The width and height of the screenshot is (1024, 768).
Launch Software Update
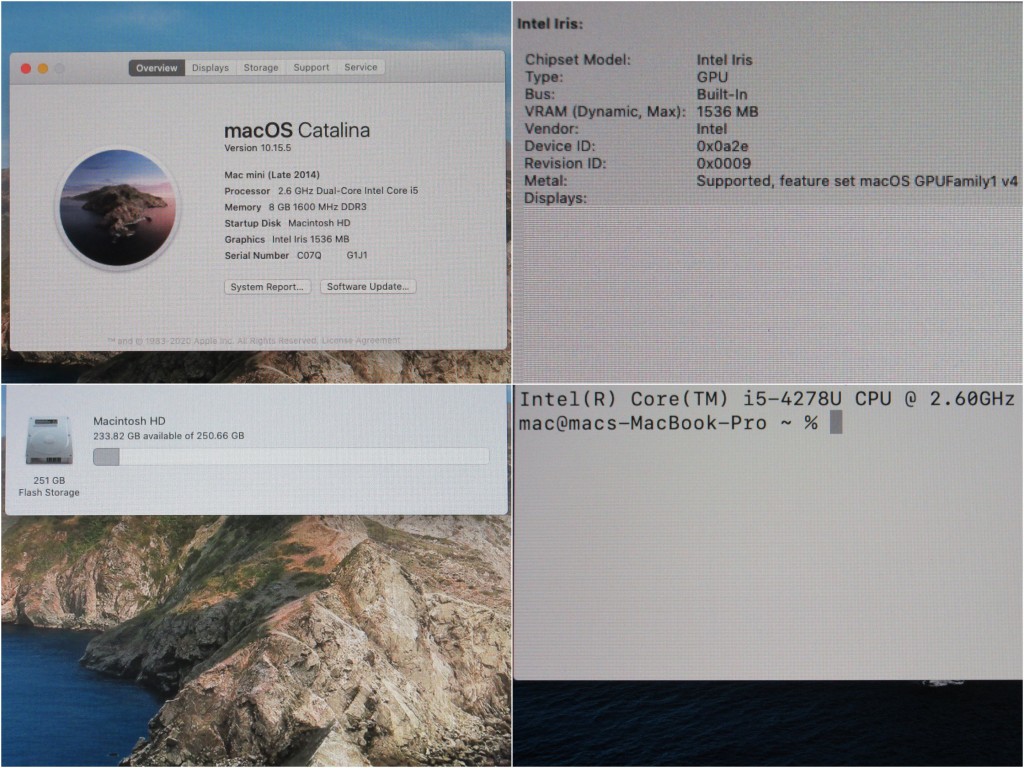[x=368, y=287]
